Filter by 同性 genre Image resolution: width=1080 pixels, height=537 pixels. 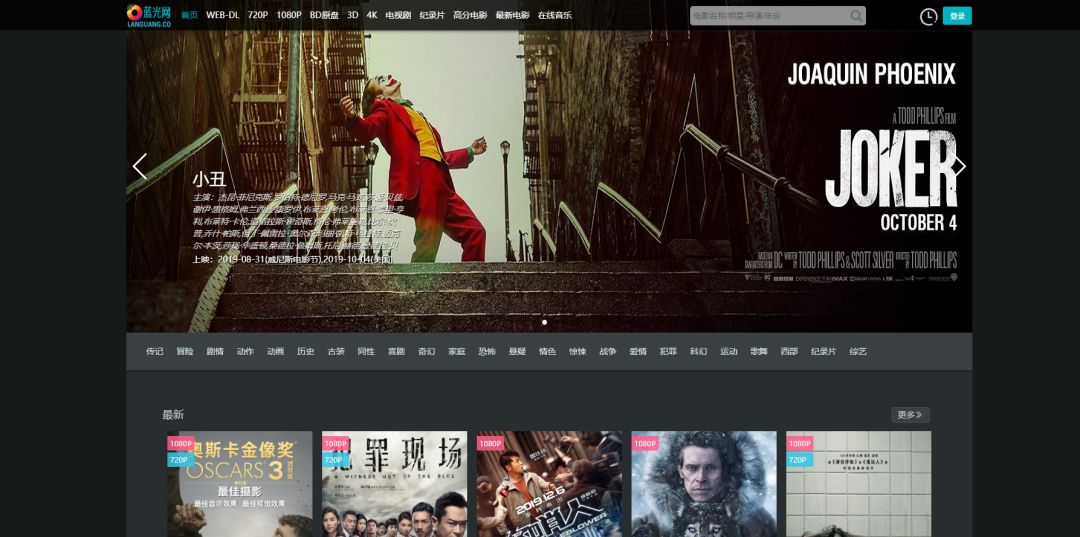pos(366,352)
